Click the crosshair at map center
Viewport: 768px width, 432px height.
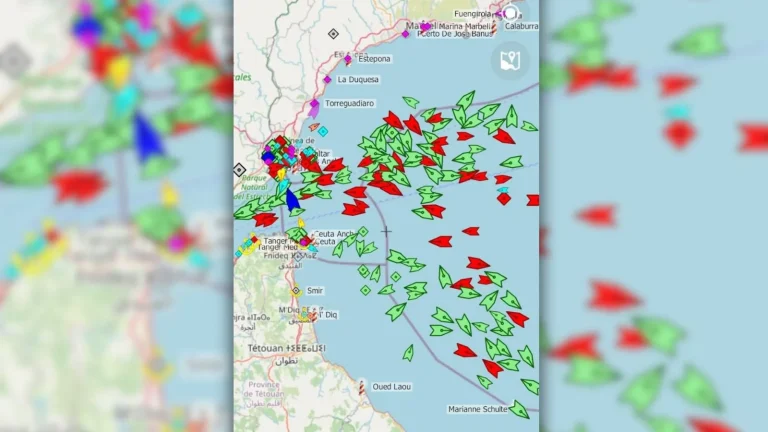[x=386, y=231]
